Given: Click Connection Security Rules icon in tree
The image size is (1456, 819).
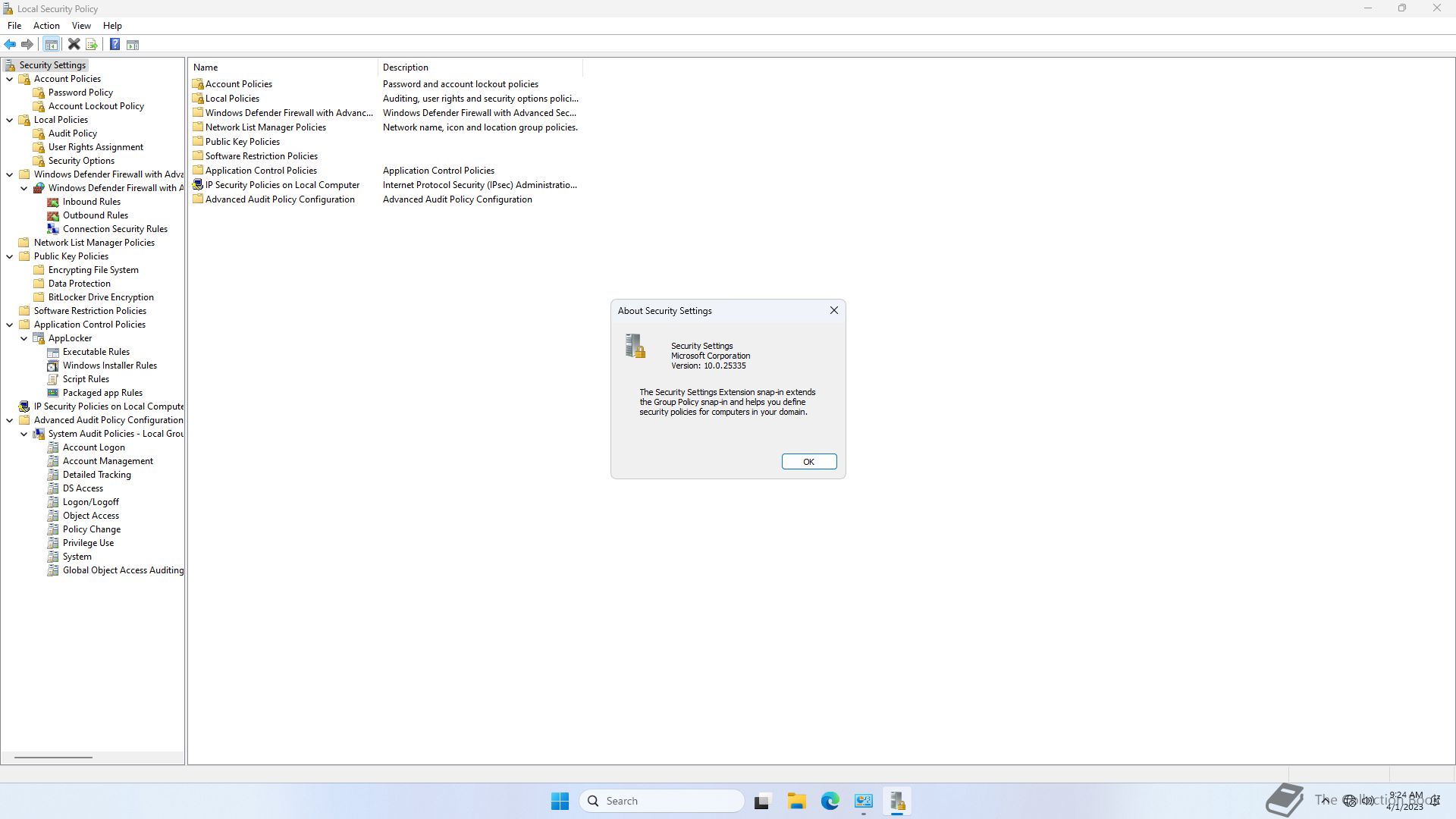Looking at the screenshot, I should click(x=53, y=229).
